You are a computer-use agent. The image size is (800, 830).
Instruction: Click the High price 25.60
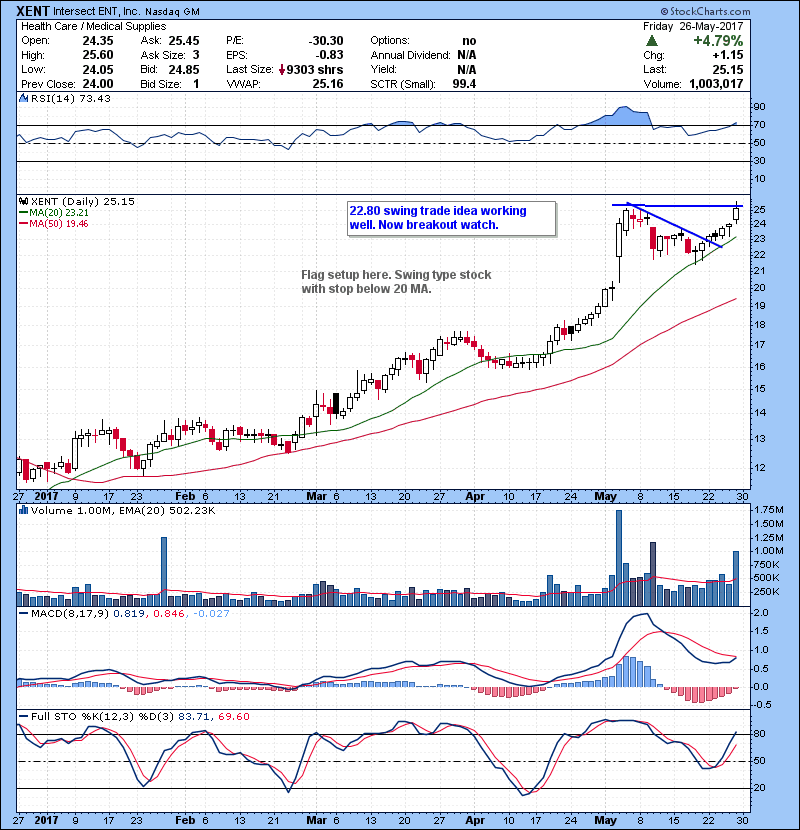point(98,55)
